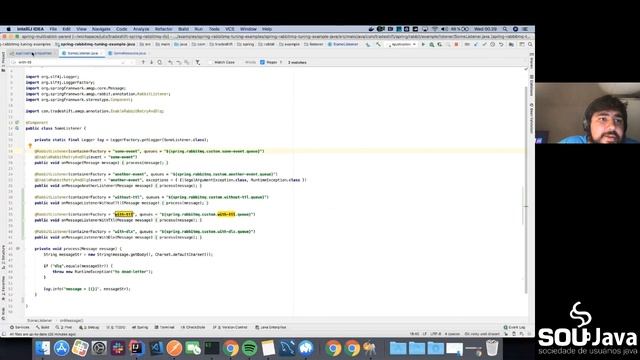The image size is (640, 360).
Task: Open the Terminal tool window button
Action: (x=164, y=327)
